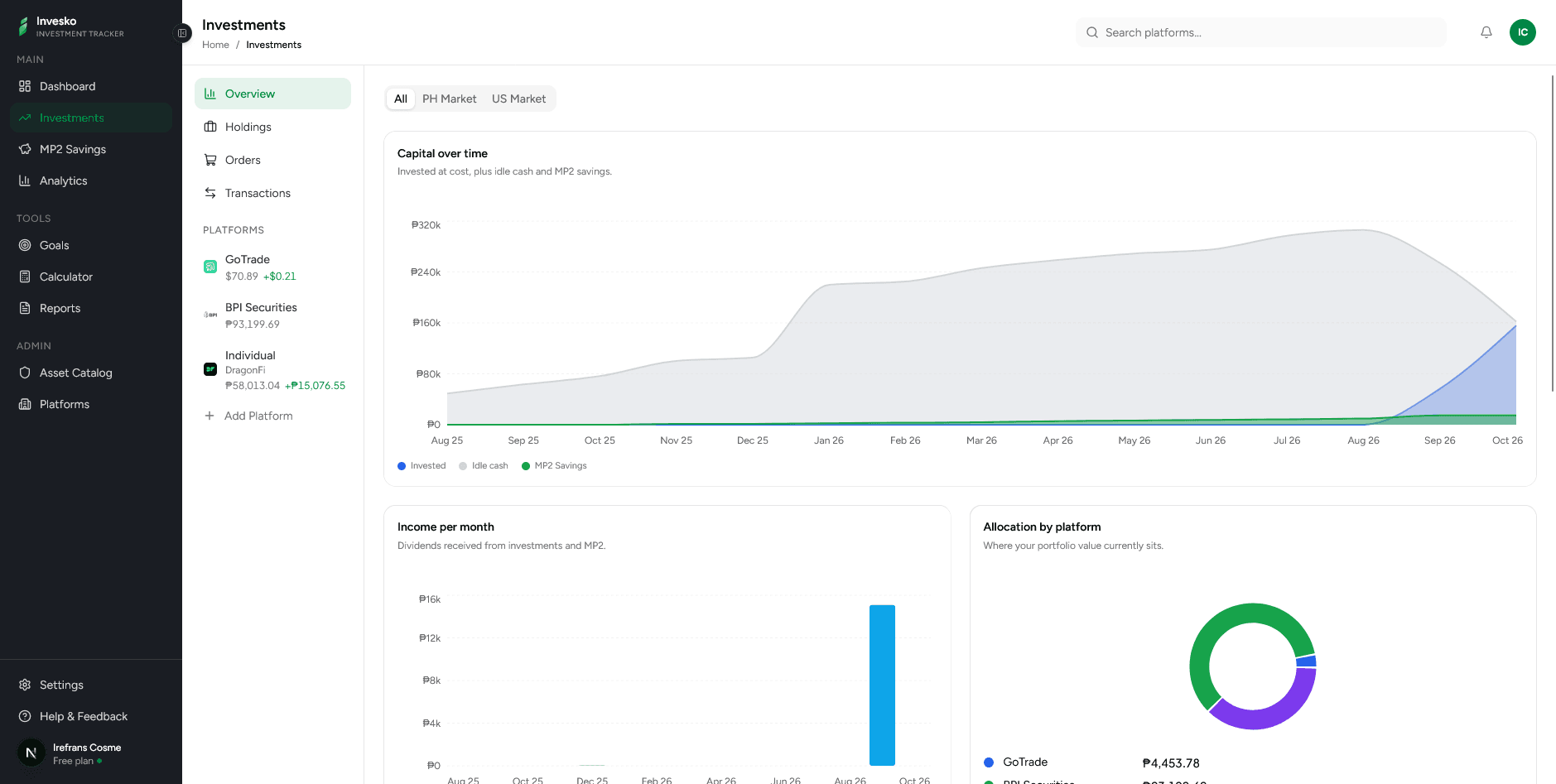Go to the Home breadcrumb link

(215, 45)
